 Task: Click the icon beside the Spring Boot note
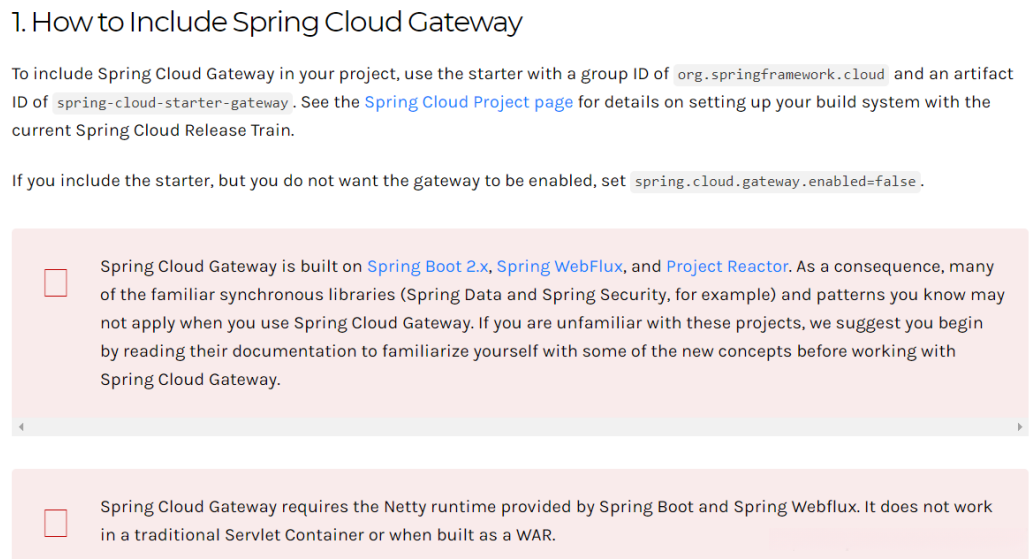[56, 283]
